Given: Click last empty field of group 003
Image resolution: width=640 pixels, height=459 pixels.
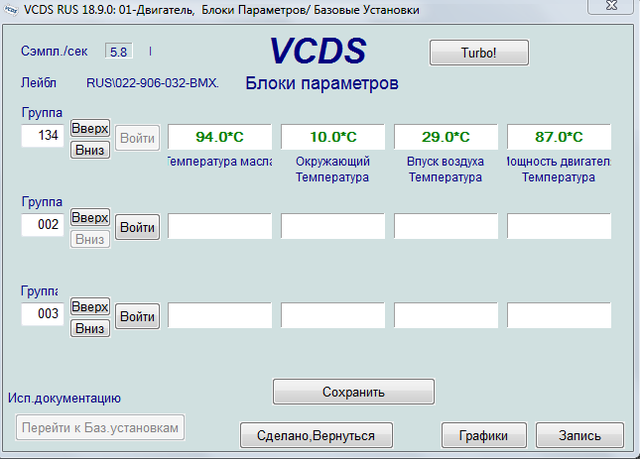Looking at the screenshot, I should (559, 315).
